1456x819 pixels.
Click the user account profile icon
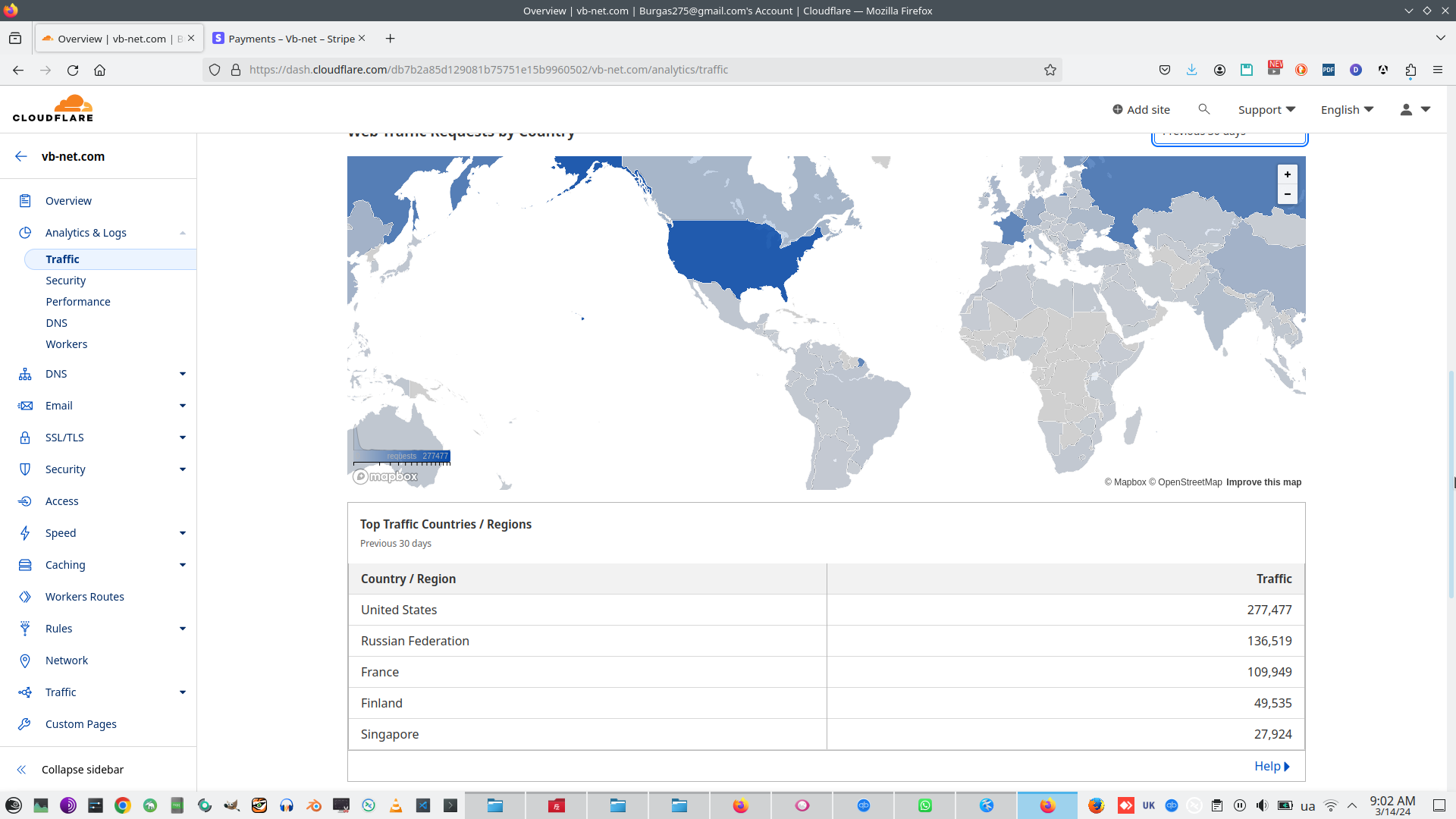[x=1406, y=109]
